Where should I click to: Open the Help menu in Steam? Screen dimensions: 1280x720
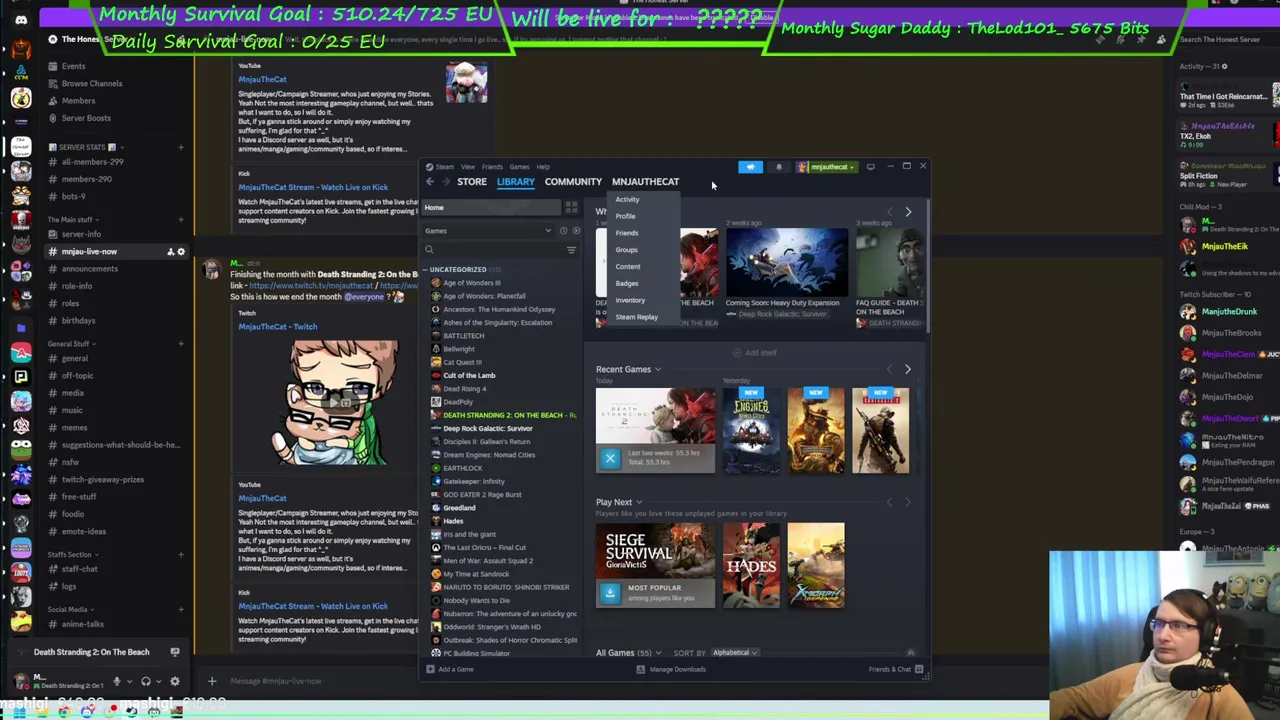(x=543, y=167)
